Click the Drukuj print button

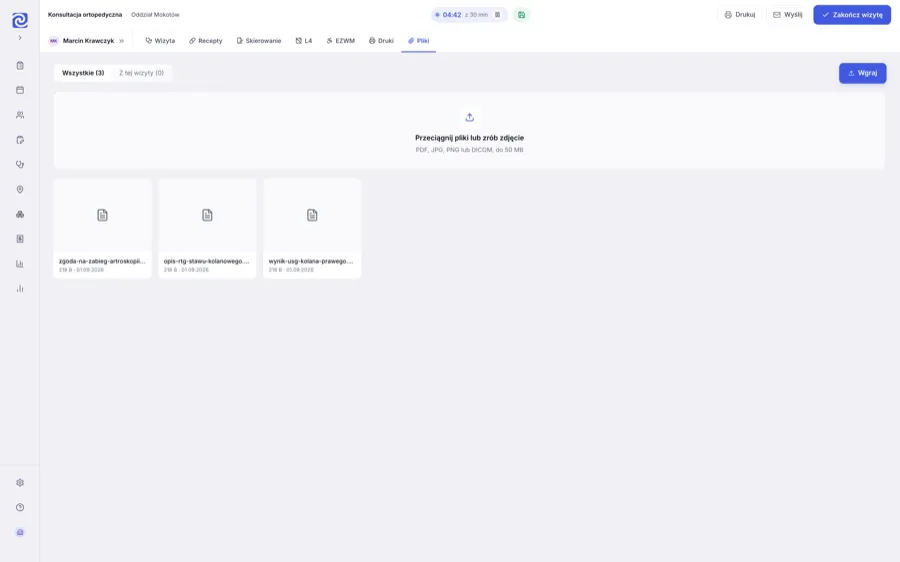coord(739,15)
